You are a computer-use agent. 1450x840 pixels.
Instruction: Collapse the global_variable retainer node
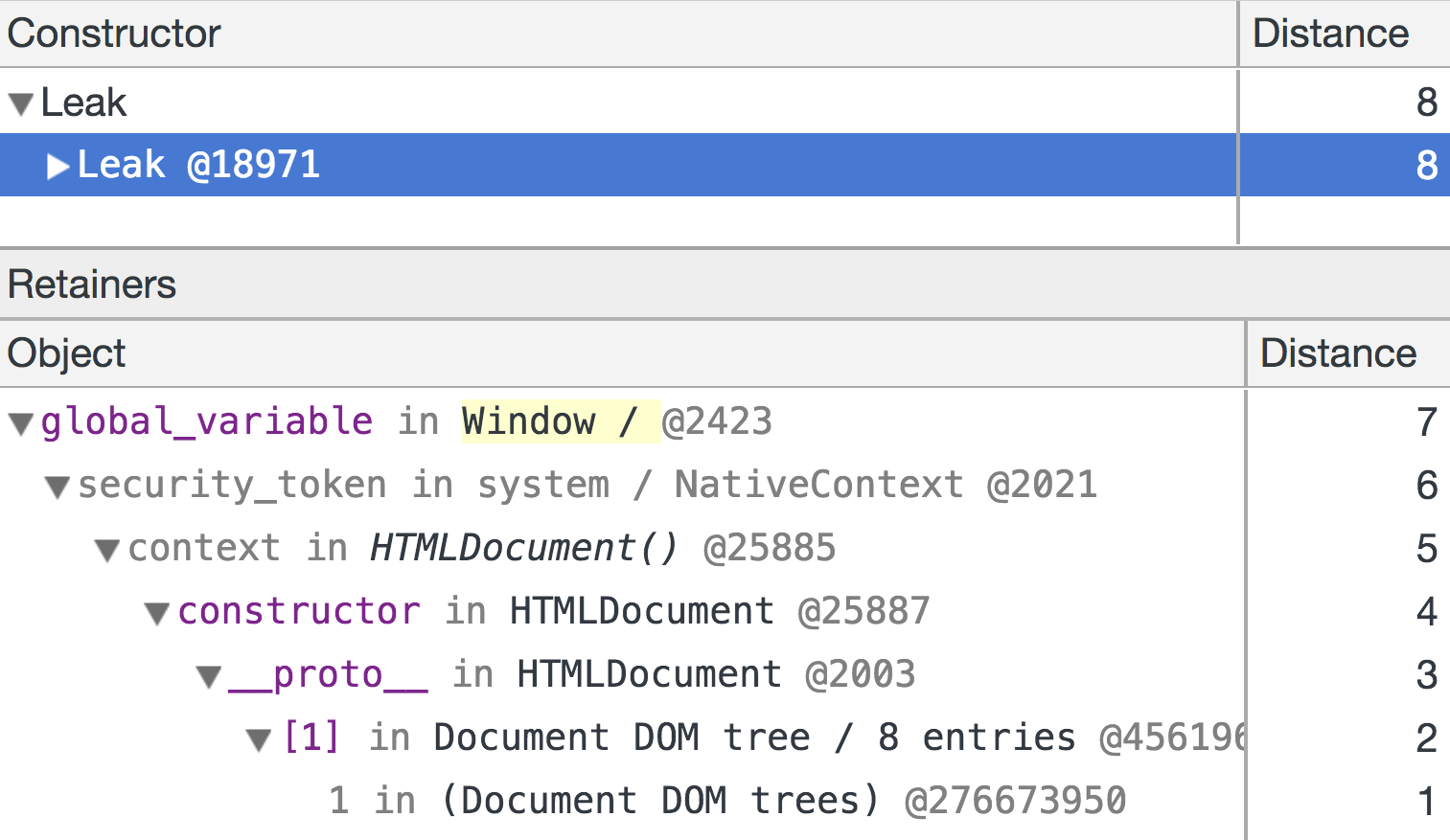point(21,423)
